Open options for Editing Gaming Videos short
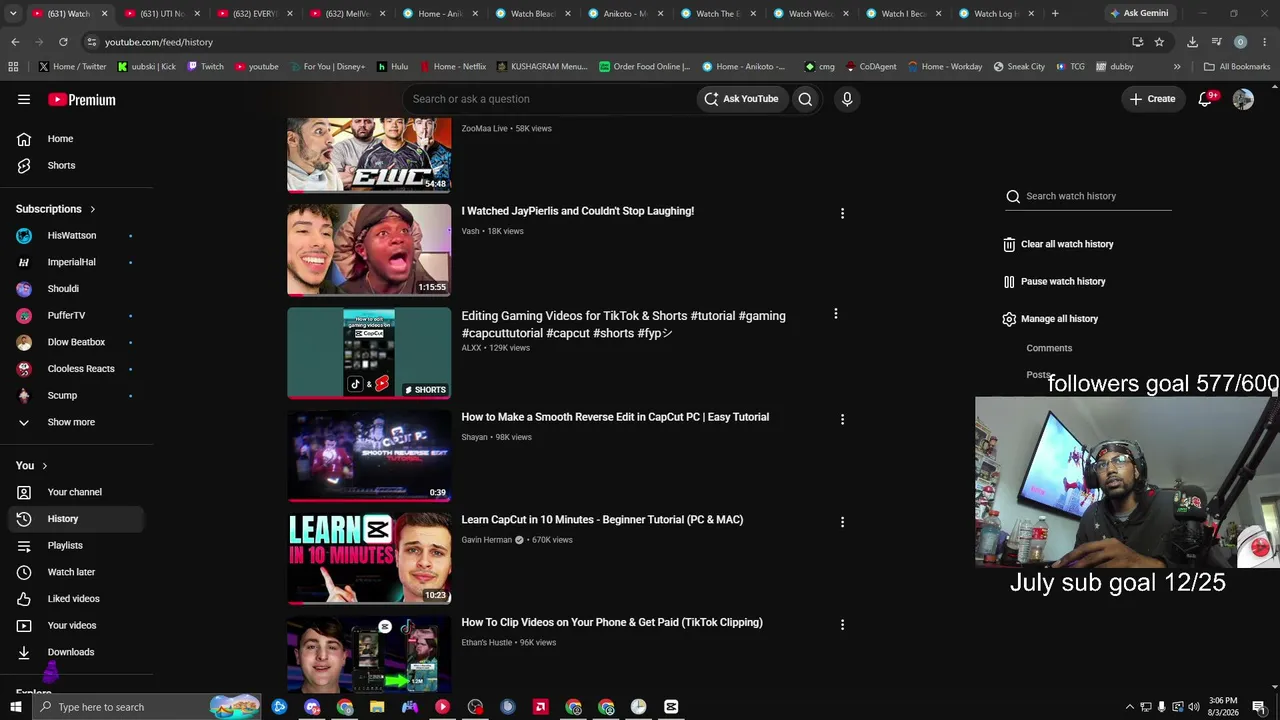1280x720 pixels. pos(835,314)
